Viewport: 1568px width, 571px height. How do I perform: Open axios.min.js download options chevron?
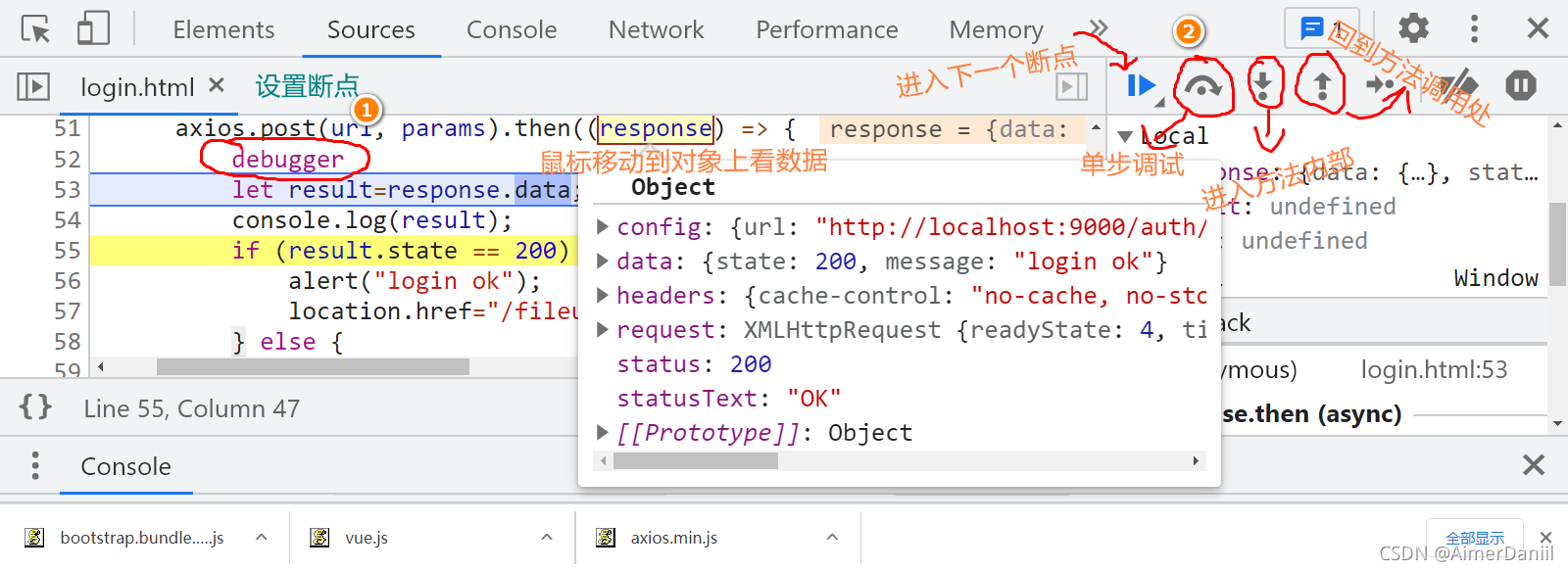(x=832, y=537)
